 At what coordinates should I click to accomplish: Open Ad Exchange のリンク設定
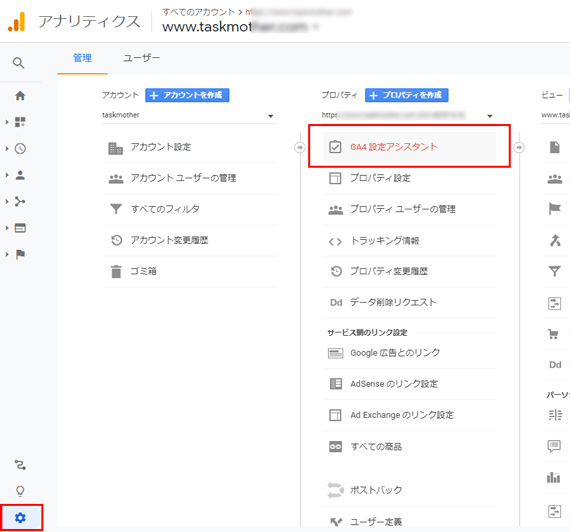(x=409, y=415)
